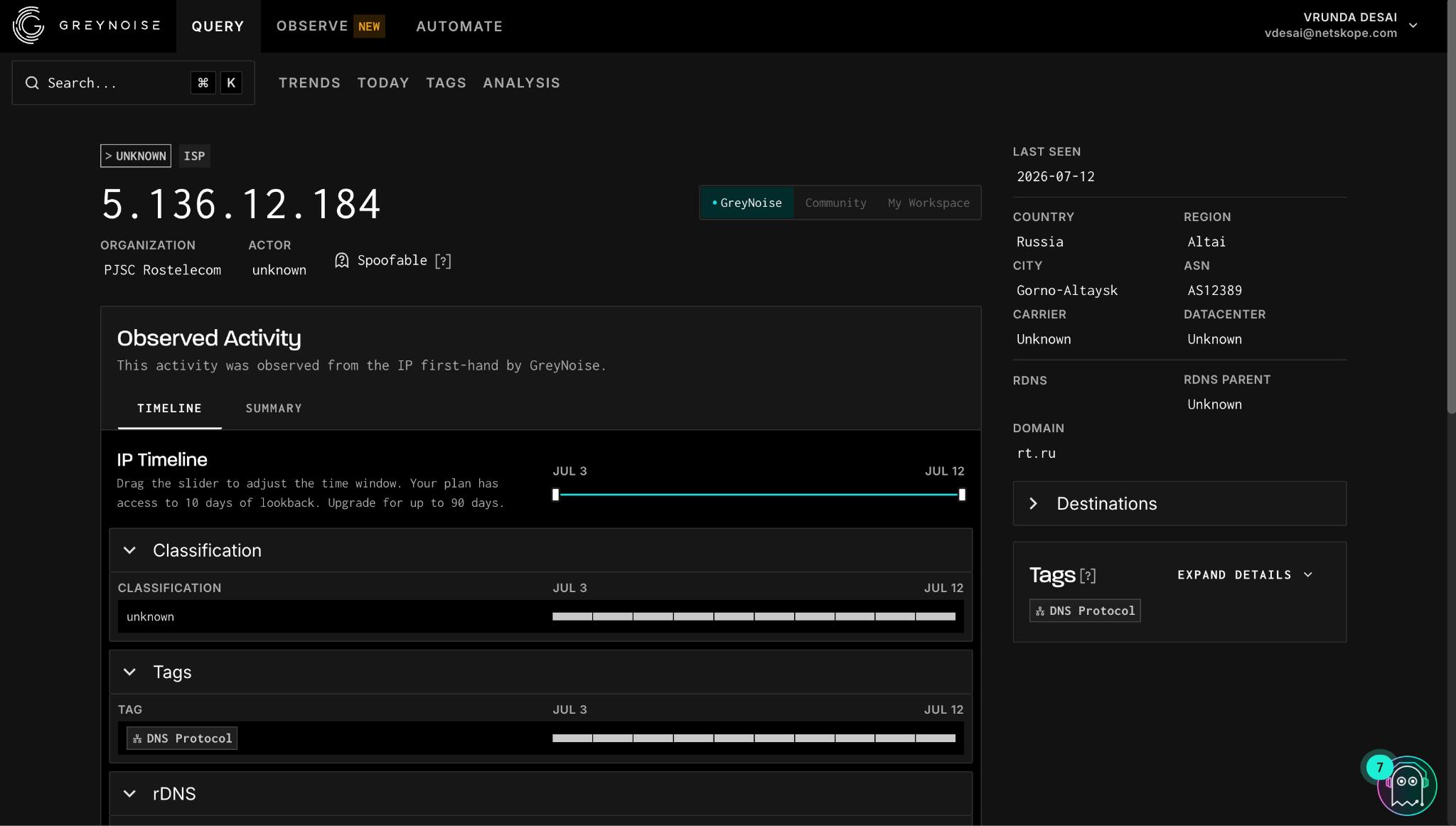Open the Automate tab
The image size is (1456, 826).
click(459, 26)
